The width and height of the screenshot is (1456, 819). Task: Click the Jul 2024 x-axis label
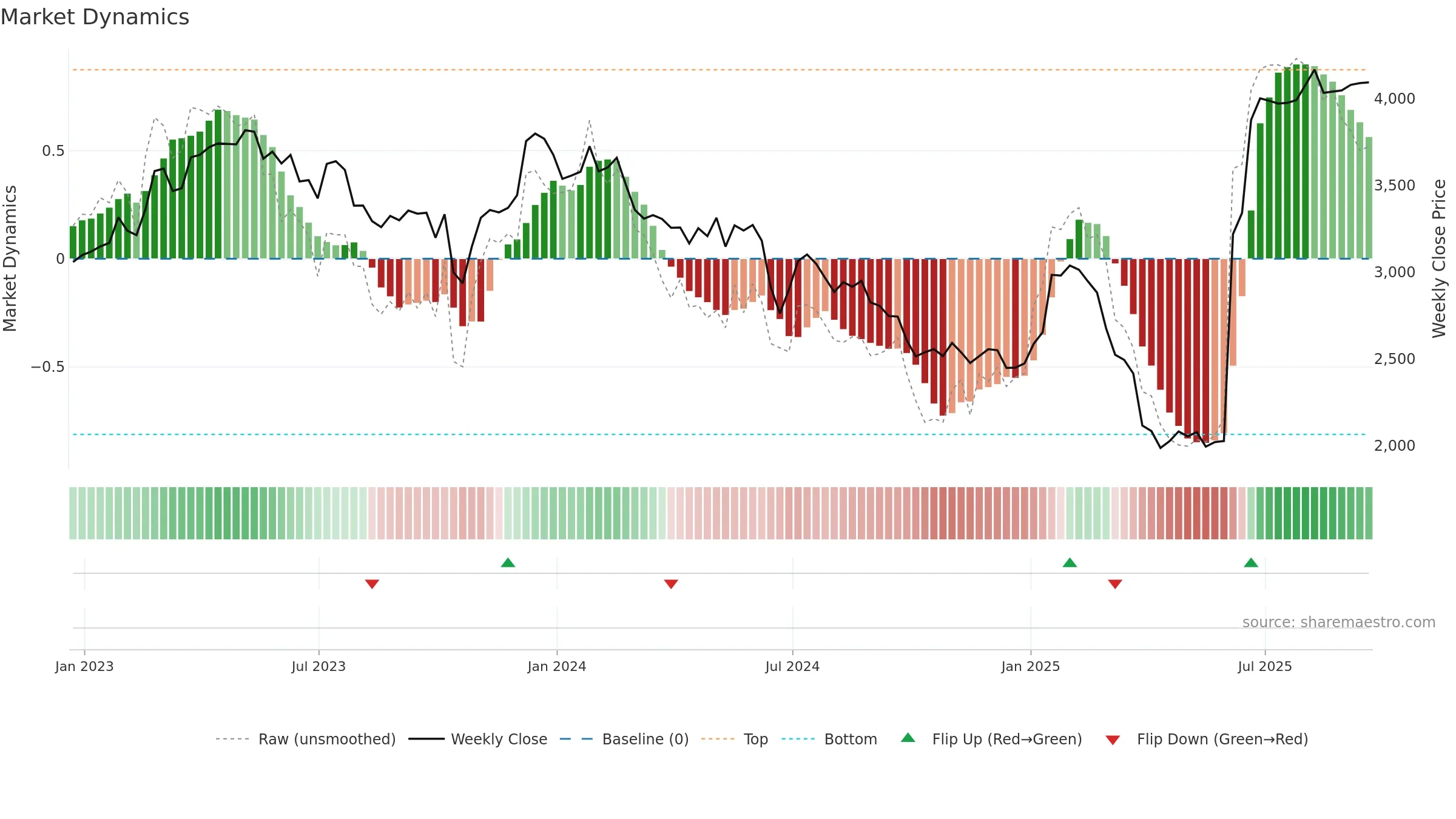pos(792,666)
